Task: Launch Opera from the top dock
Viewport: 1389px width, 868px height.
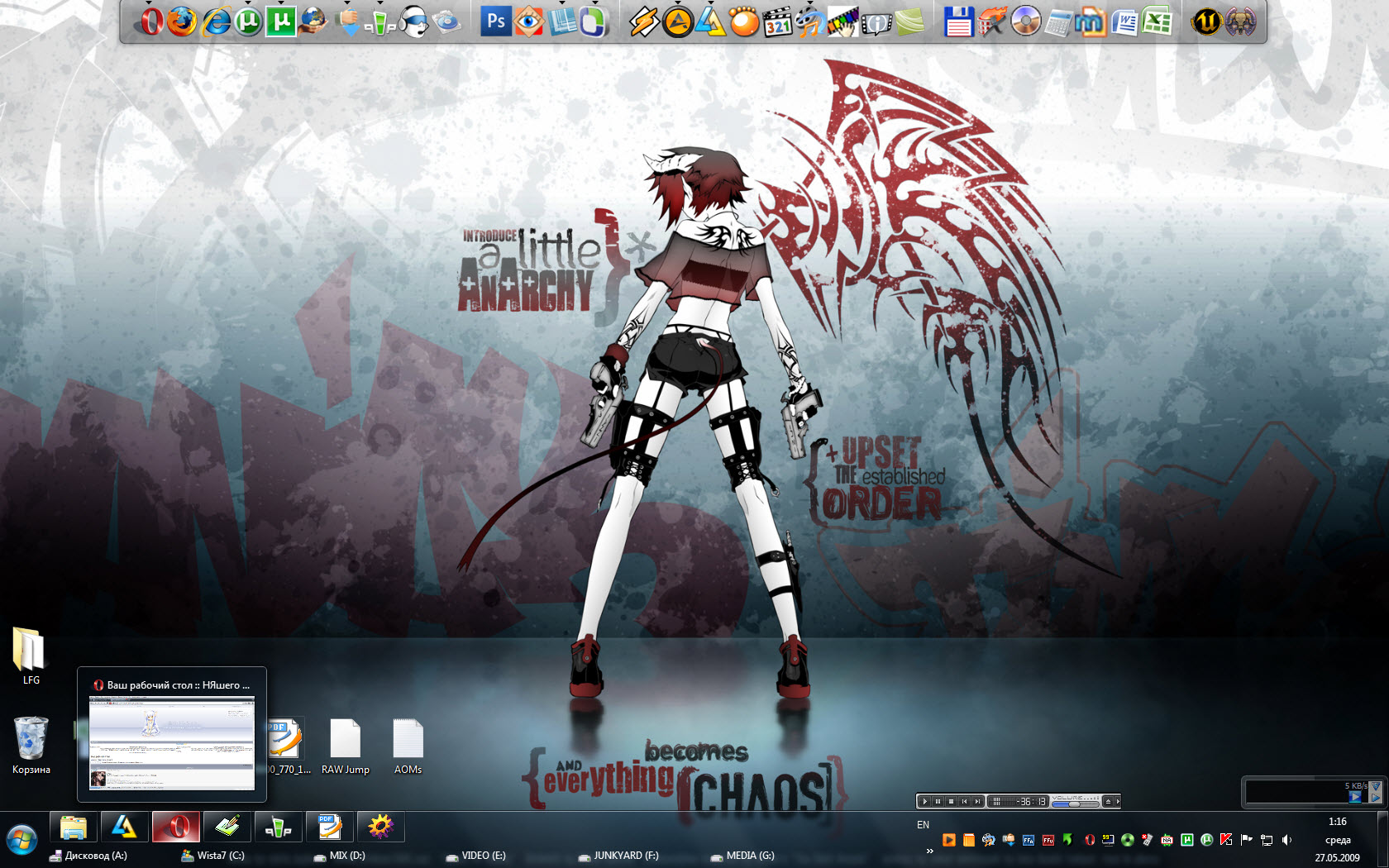Action: (151, 21)
